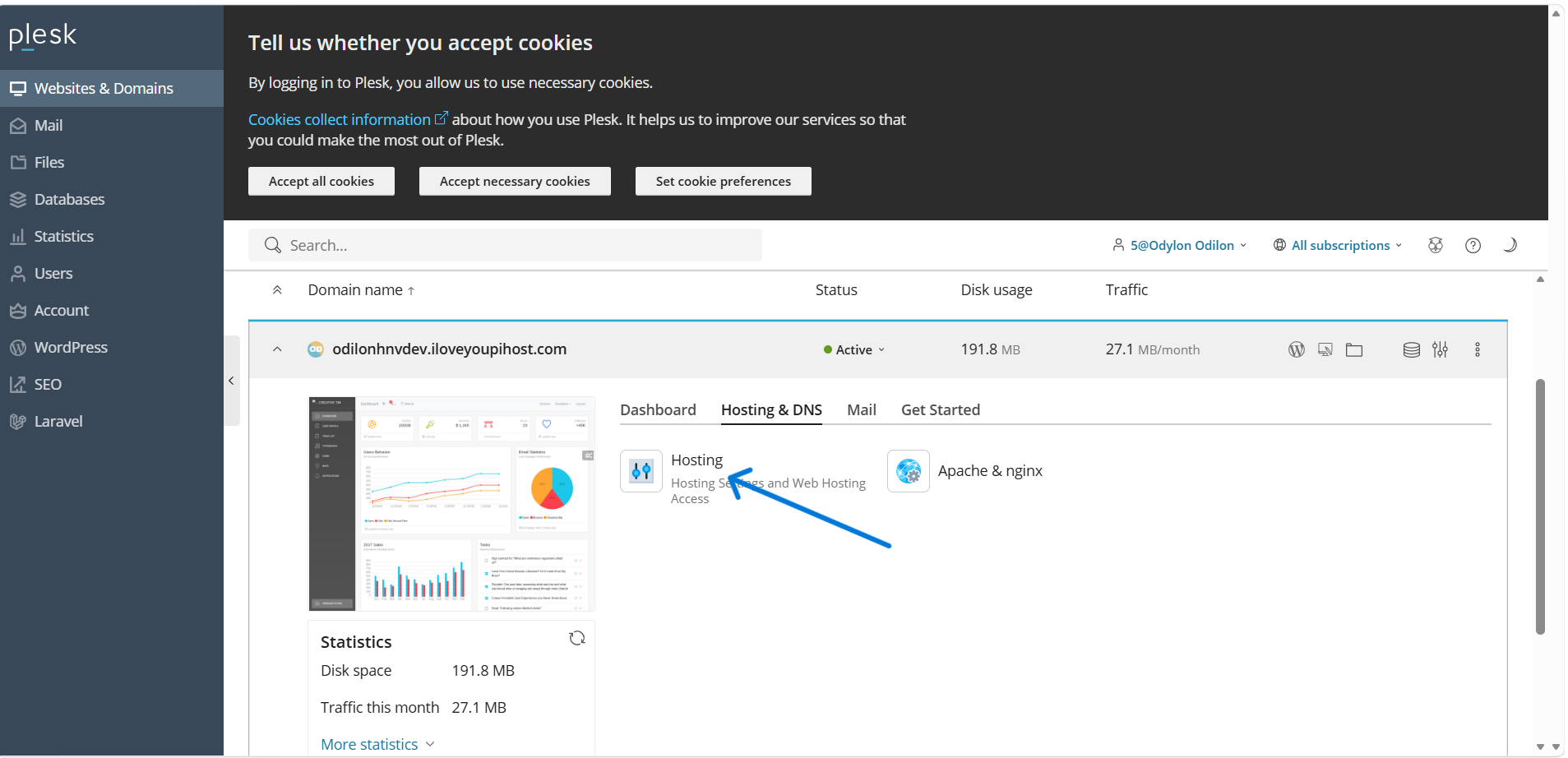Open WordPress icon in domain row

point(1296,349)
